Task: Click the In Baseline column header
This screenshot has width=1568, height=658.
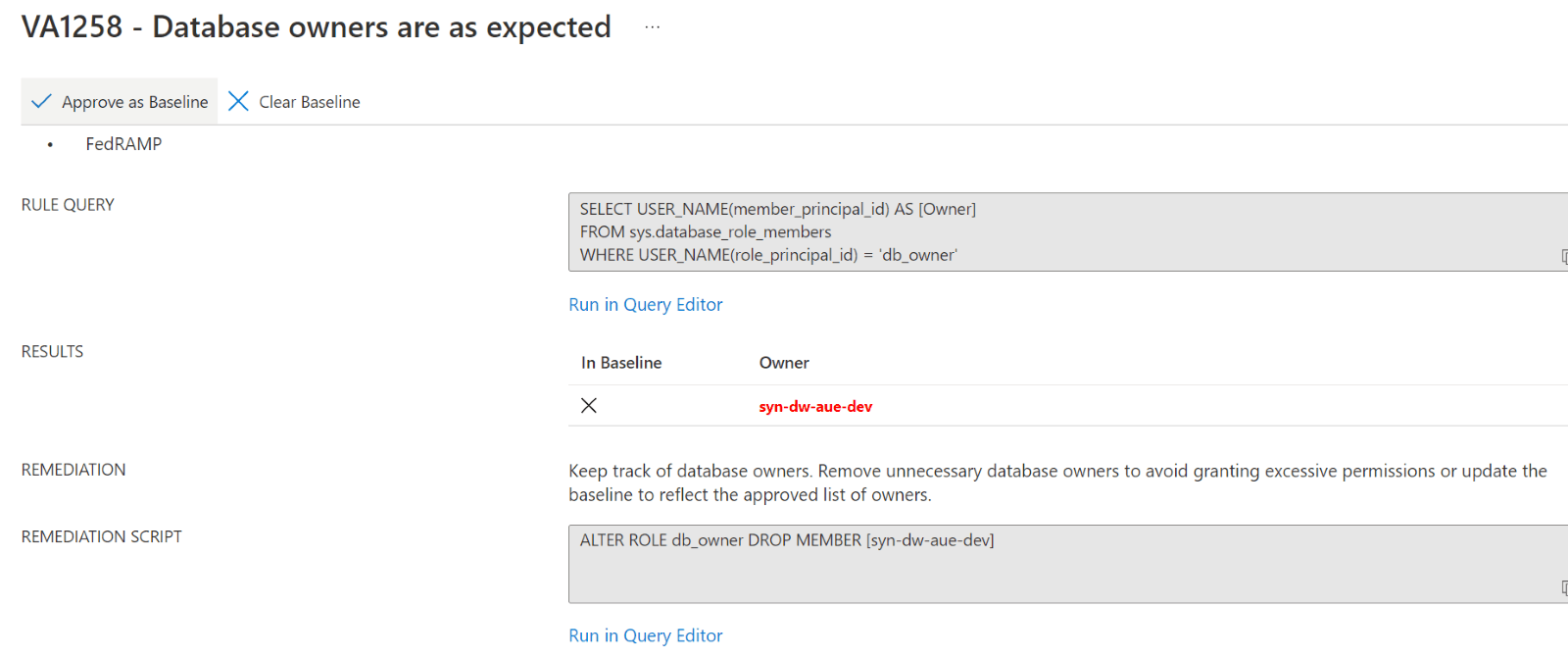Action: [621, 363]
